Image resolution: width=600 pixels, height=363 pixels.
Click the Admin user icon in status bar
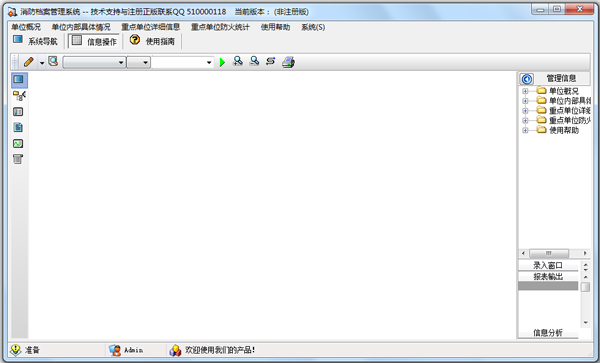(x=114, y=350)
